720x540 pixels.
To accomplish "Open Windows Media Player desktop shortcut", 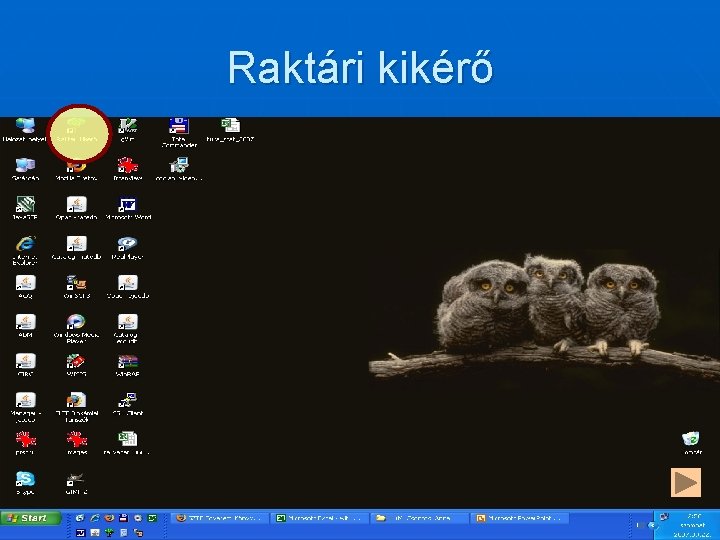I will click(x=76, y=328).
